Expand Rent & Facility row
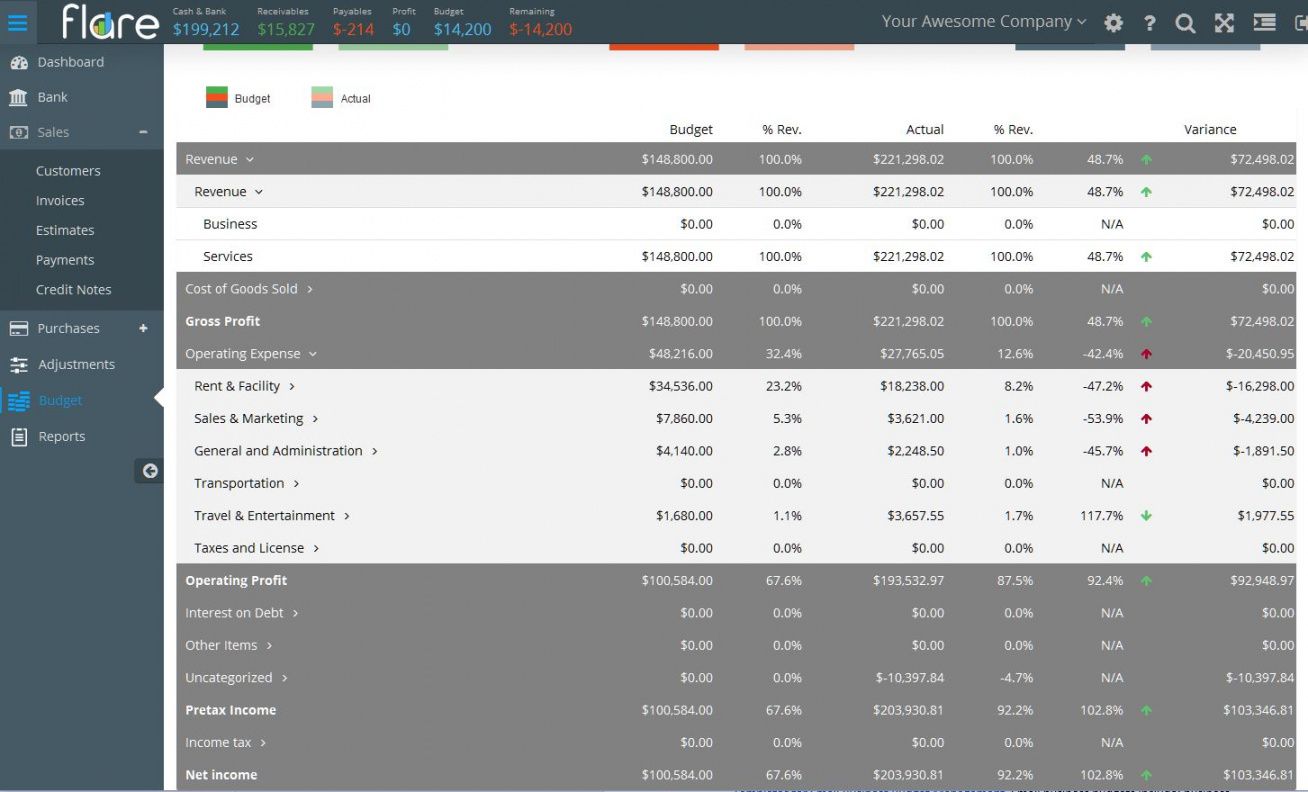This screenshot has height=792, width=1308. [292, 387]
